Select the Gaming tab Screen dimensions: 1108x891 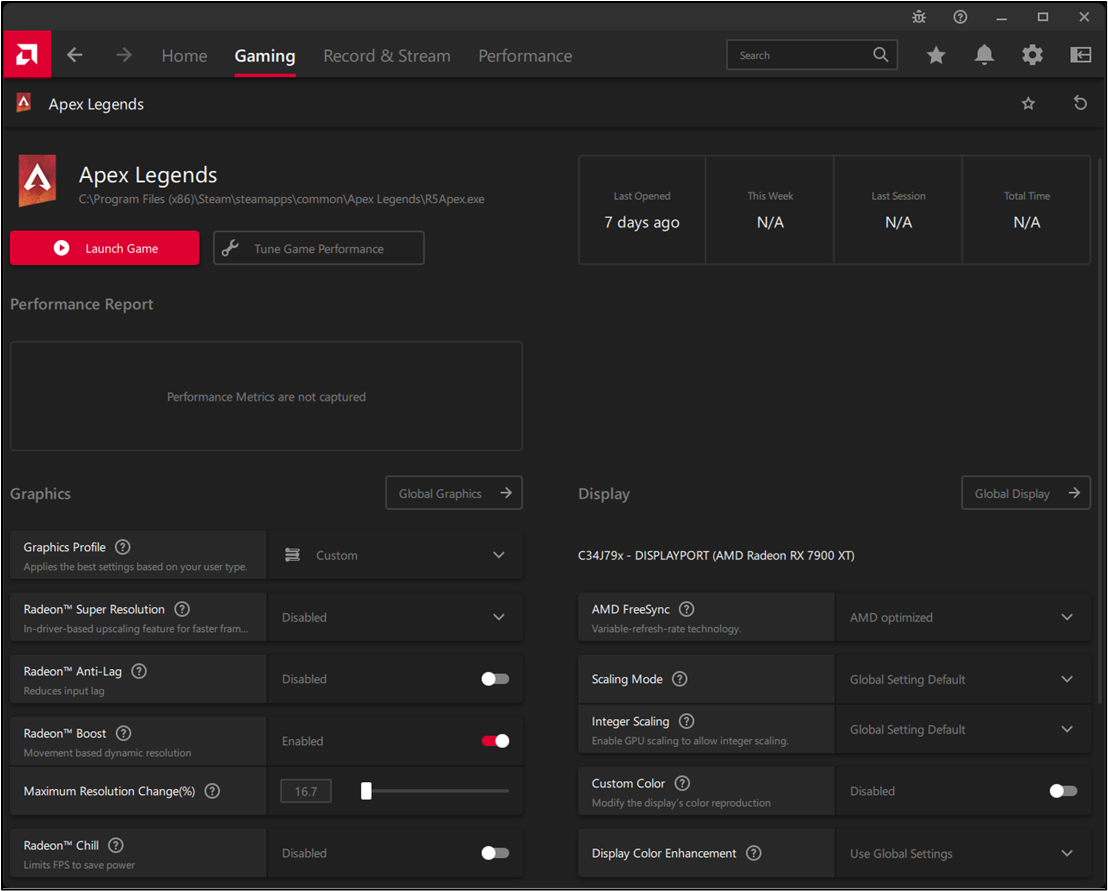click(265, 56)
